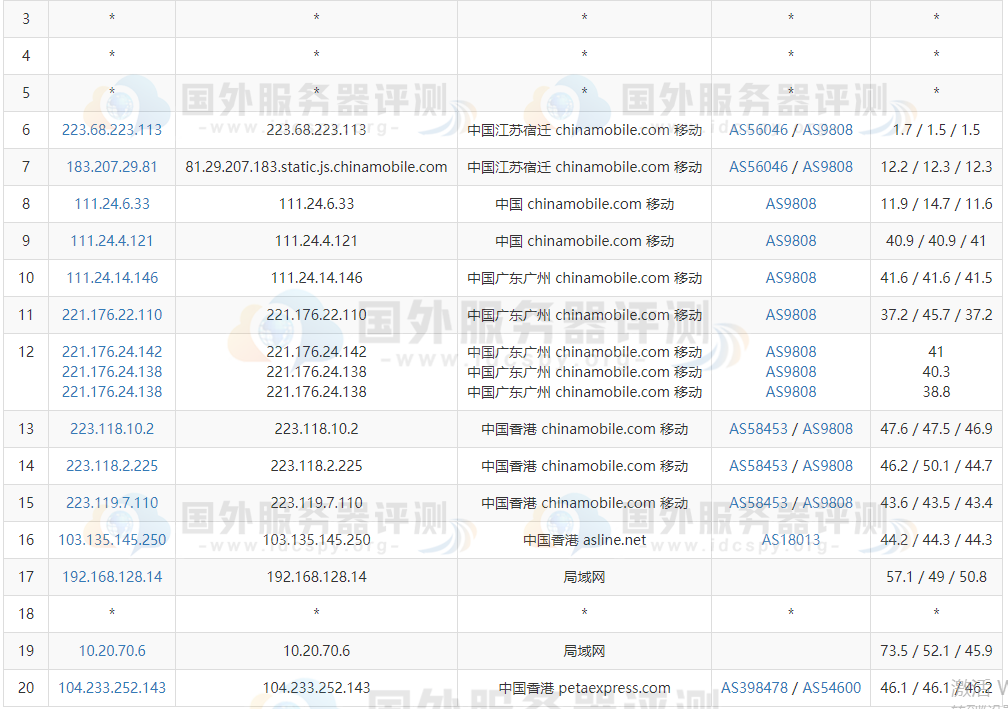Click the AS398478 link in row 20
The image size is (1008, 709).
757,687
